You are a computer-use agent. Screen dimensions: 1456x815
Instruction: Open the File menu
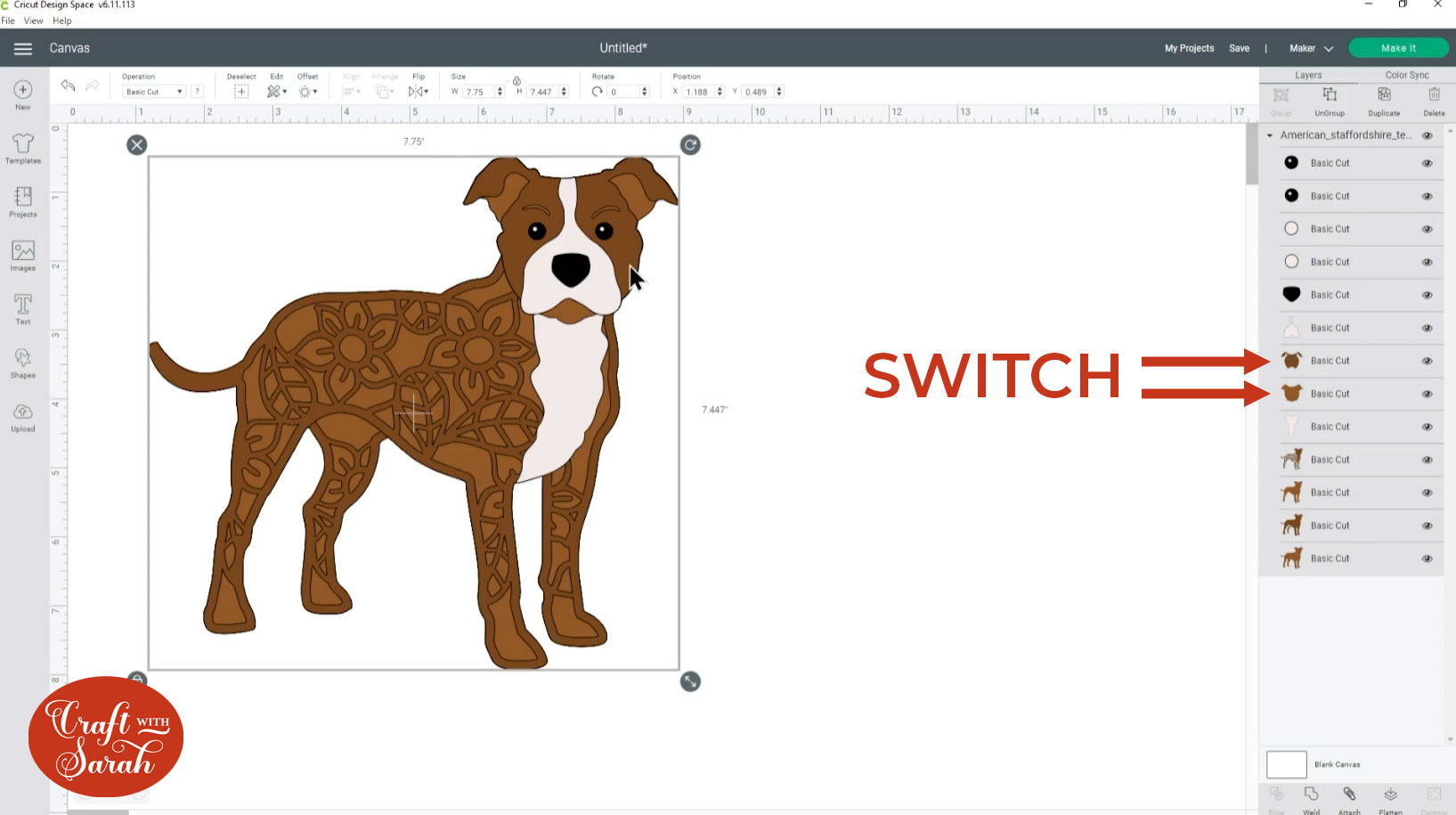click(8, 20)
